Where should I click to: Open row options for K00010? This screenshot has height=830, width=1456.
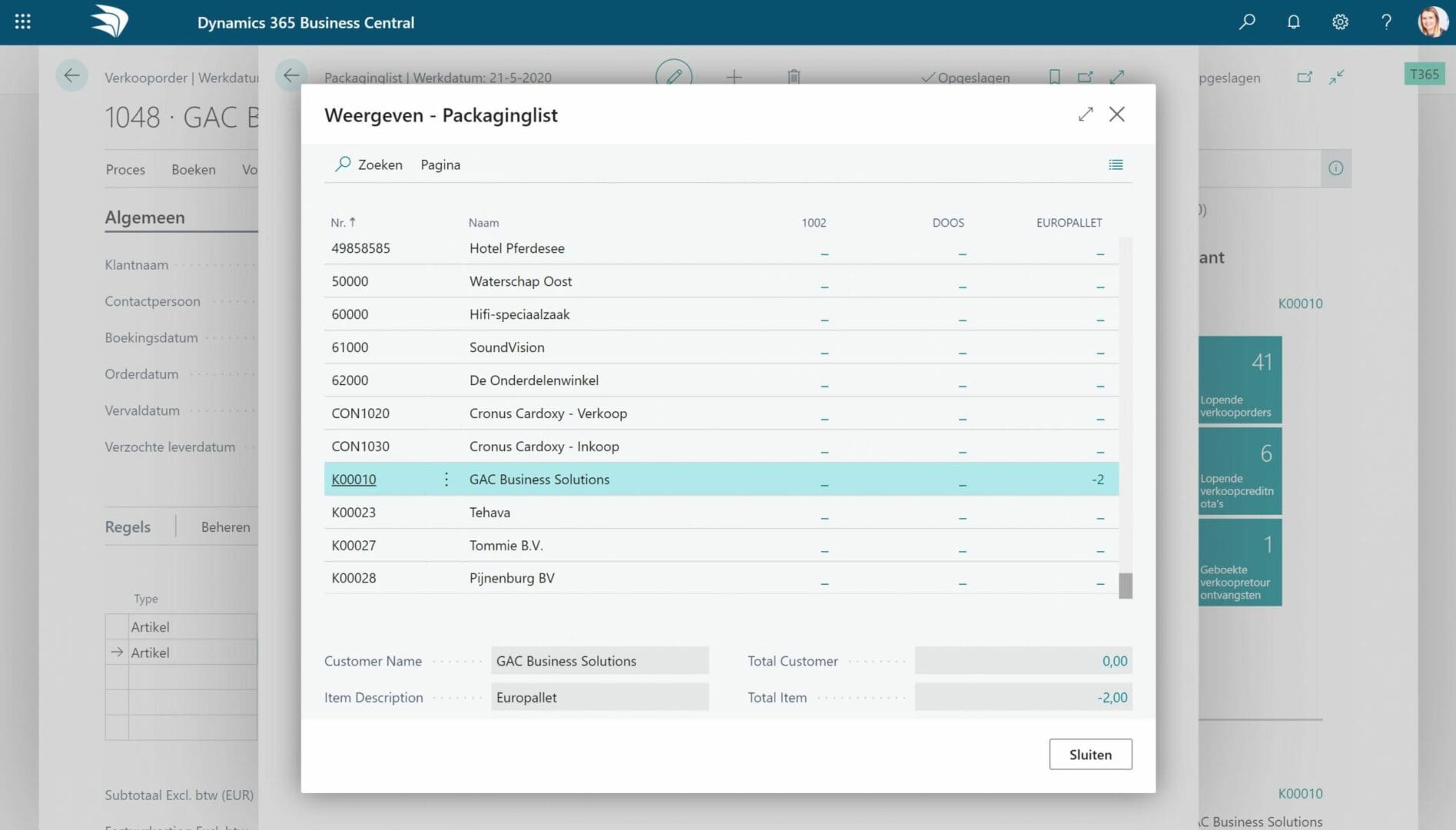[446, 480]
